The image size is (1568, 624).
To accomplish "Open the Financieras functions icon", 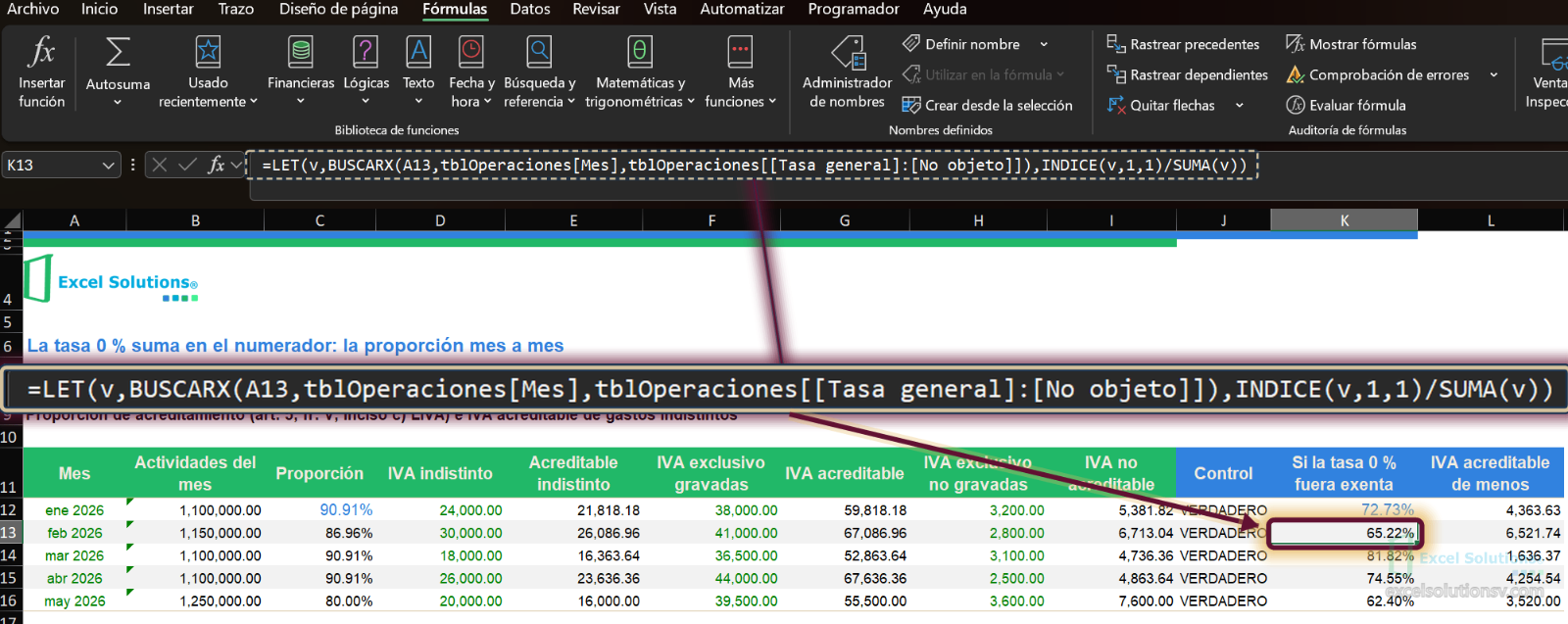I will (x=301, y=52).
